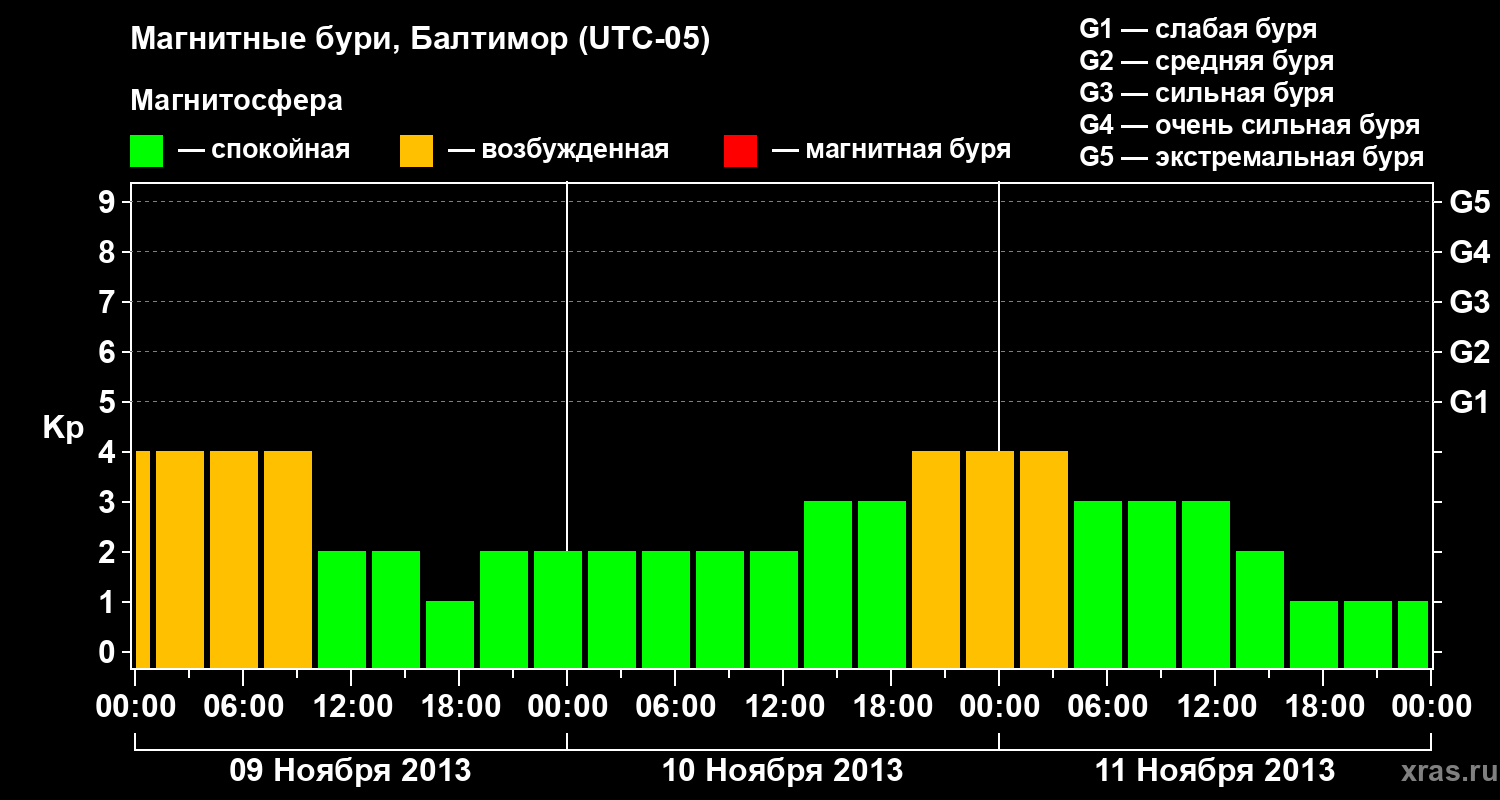Click the 12:00 time label for 10 Ноября
Viewport: 1500px width, 800px height.
coord(783,707)
